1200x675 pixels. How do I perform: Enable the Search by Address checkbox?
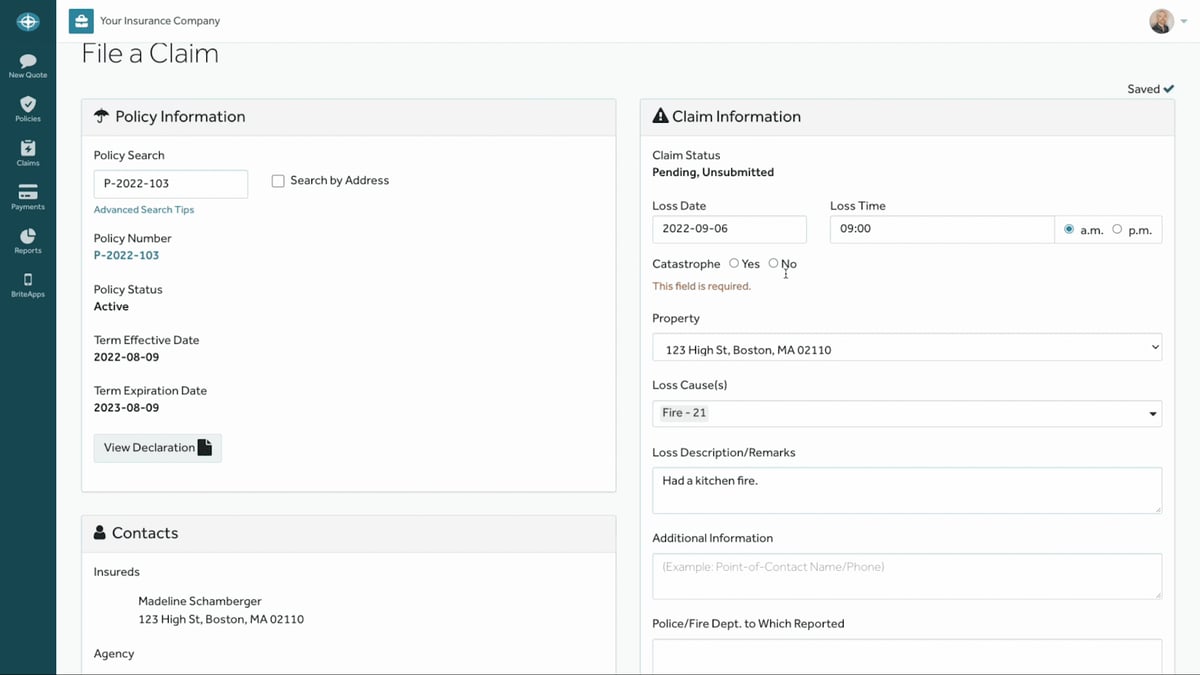277,180
